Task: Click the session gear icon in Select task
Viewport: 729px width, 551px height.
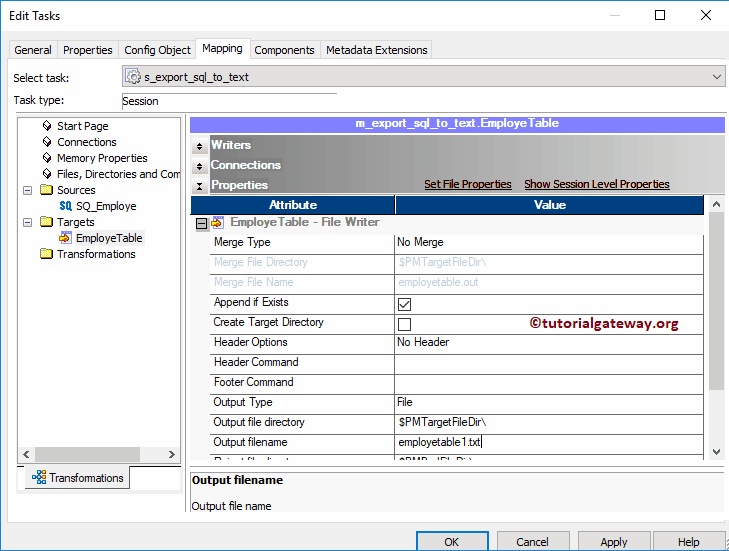Action: 133,77
